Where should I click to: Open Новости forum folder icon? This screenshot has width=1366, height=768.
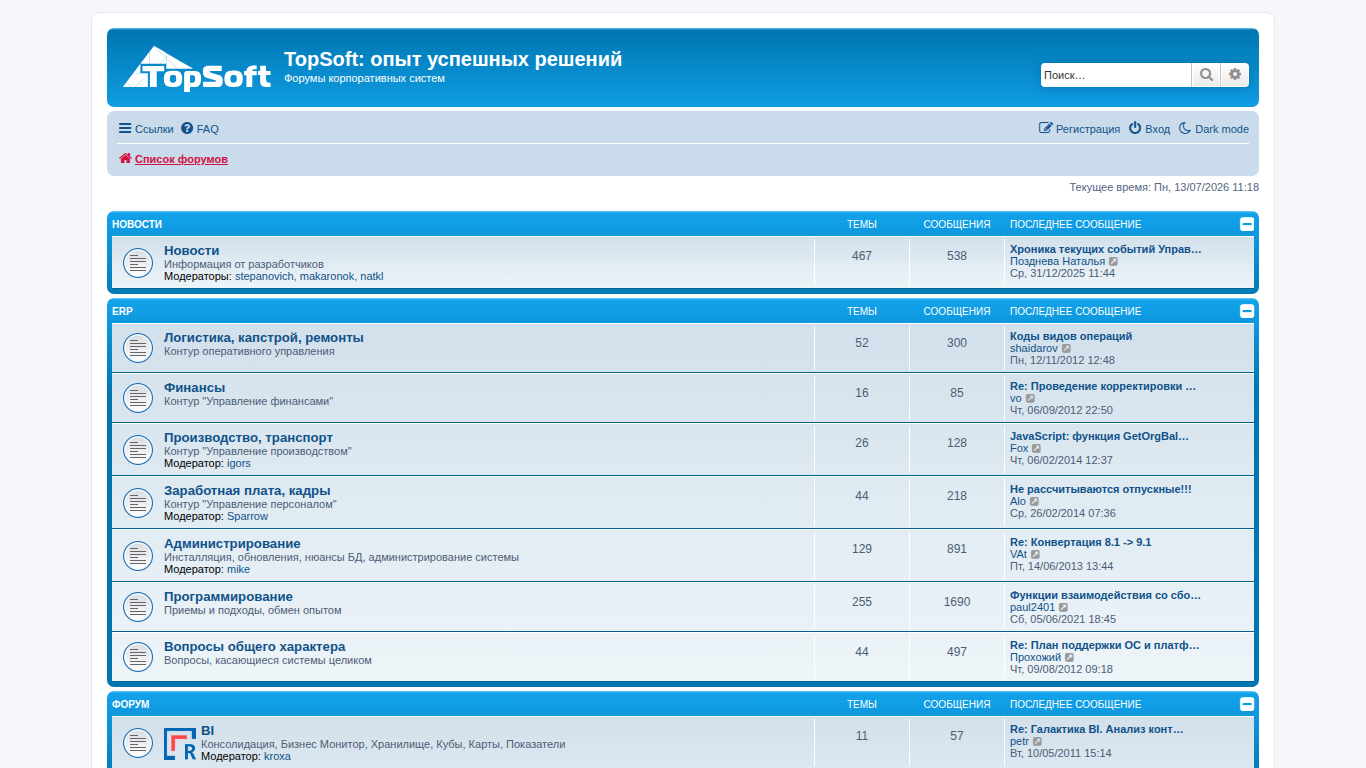(137, 263)
